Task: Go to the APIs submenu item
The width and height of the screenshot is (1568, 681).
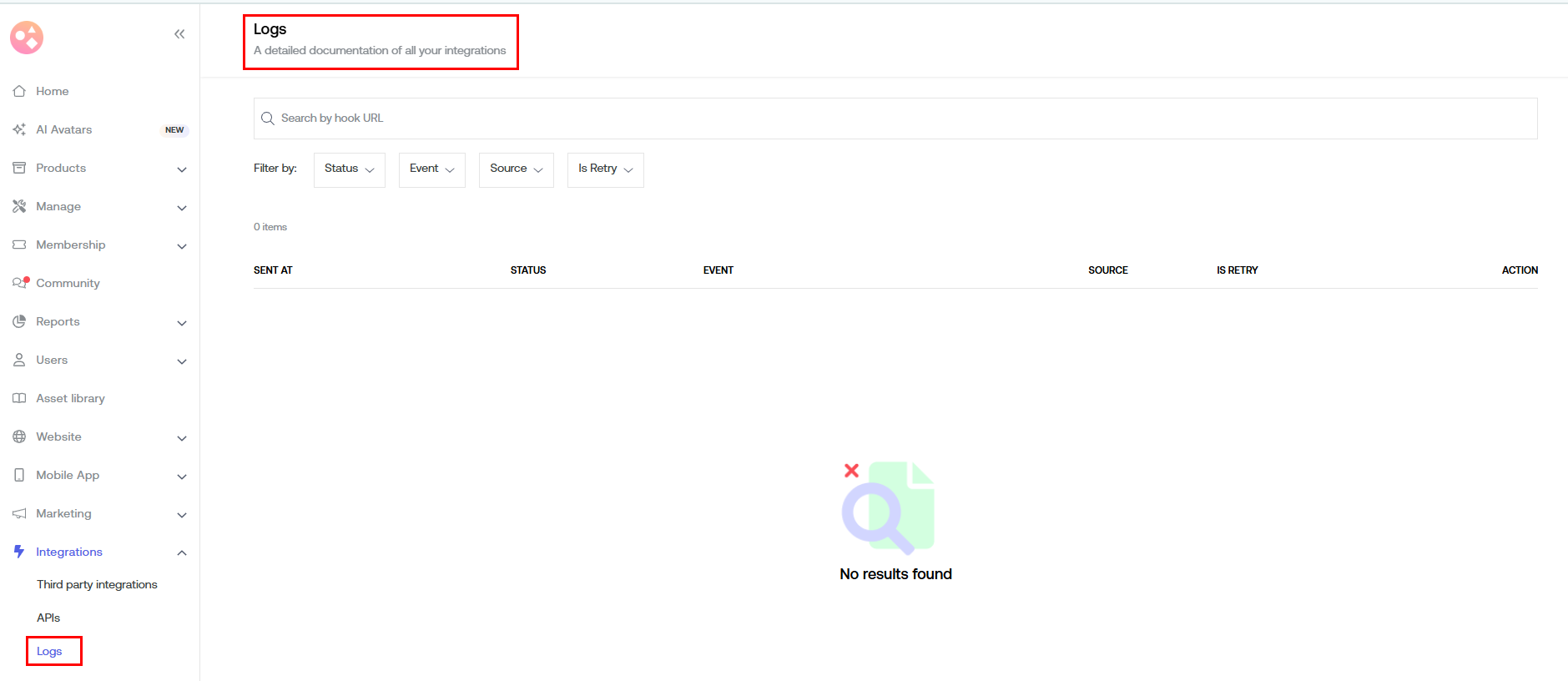Action: [x=48, y=618]
